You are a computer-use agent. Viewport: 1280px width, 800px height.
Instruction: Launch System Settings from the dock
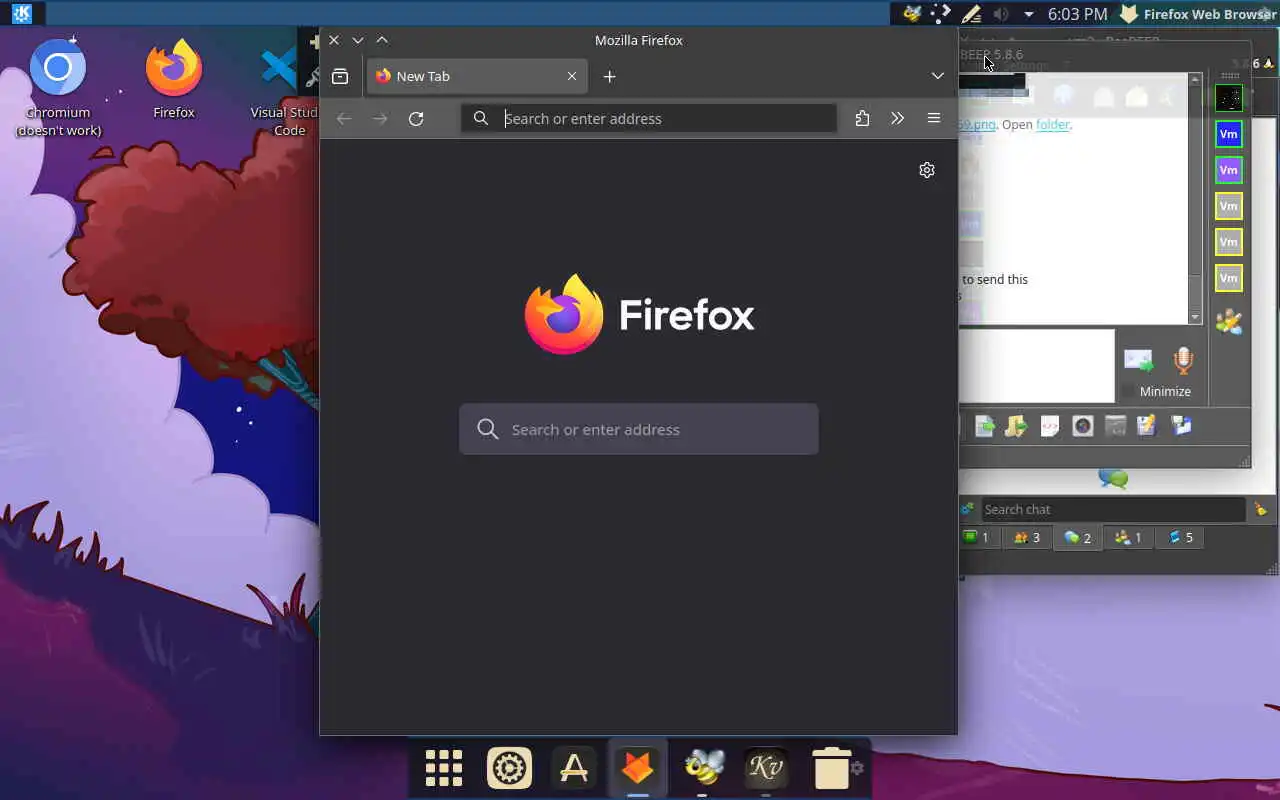tap(509, 768)
